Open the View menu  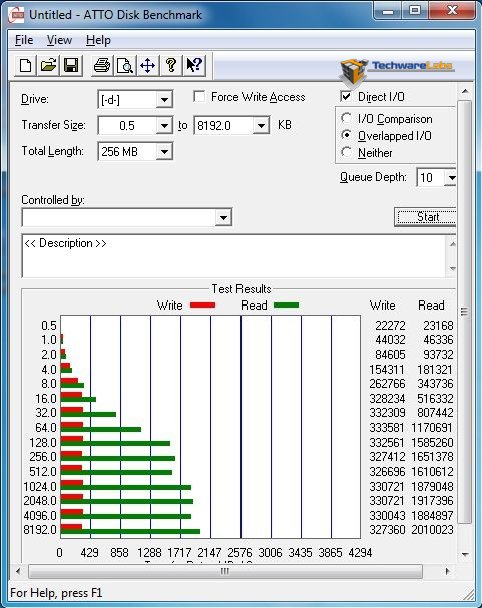59,40
